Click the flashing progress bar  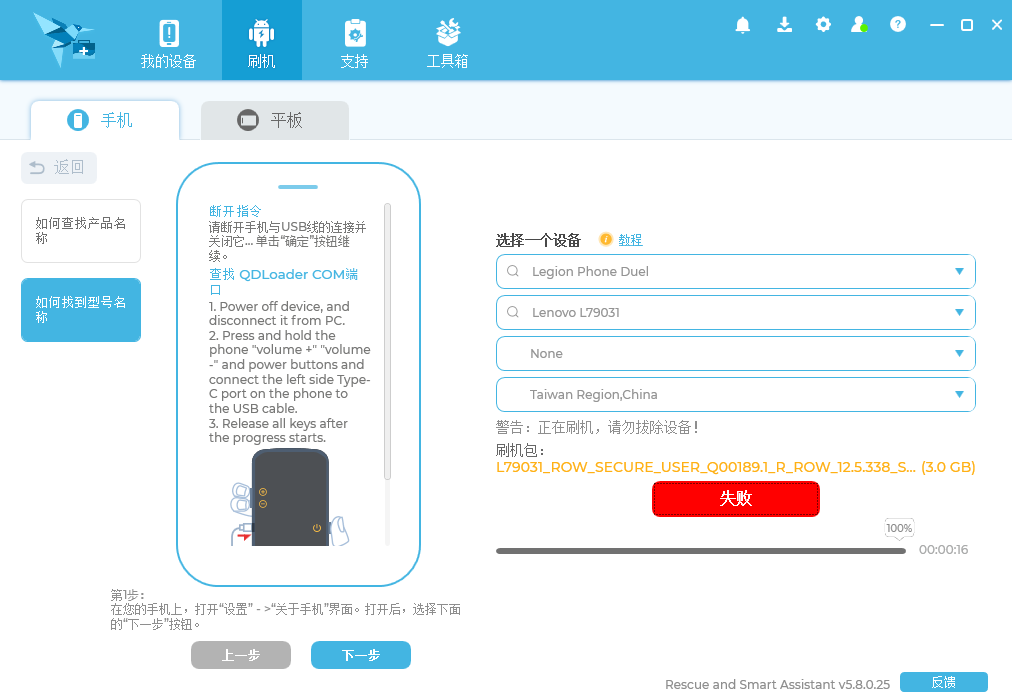[x=701, y=551]
